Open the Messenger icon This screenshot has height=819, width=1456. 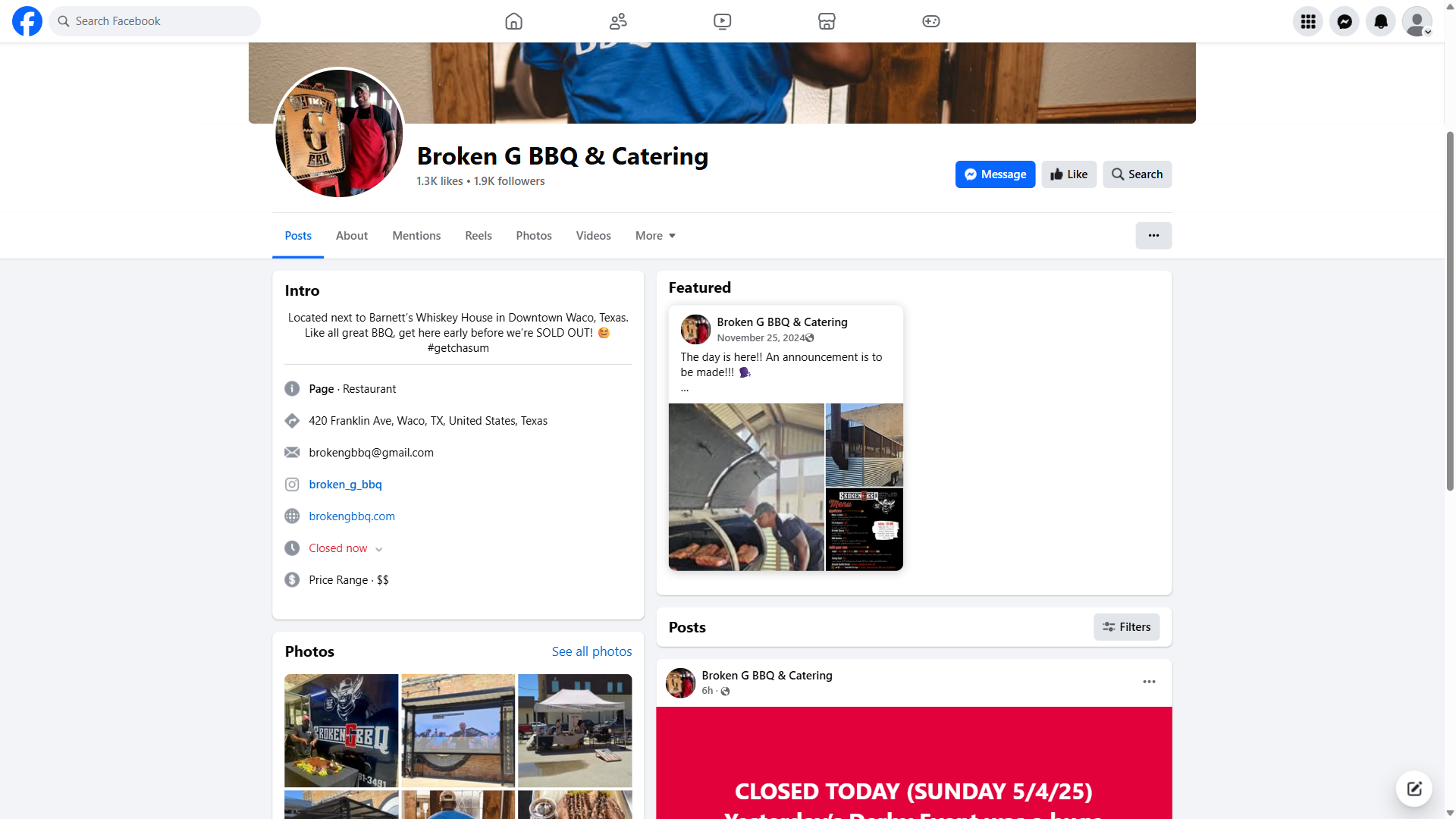(x=1345, y=21)
